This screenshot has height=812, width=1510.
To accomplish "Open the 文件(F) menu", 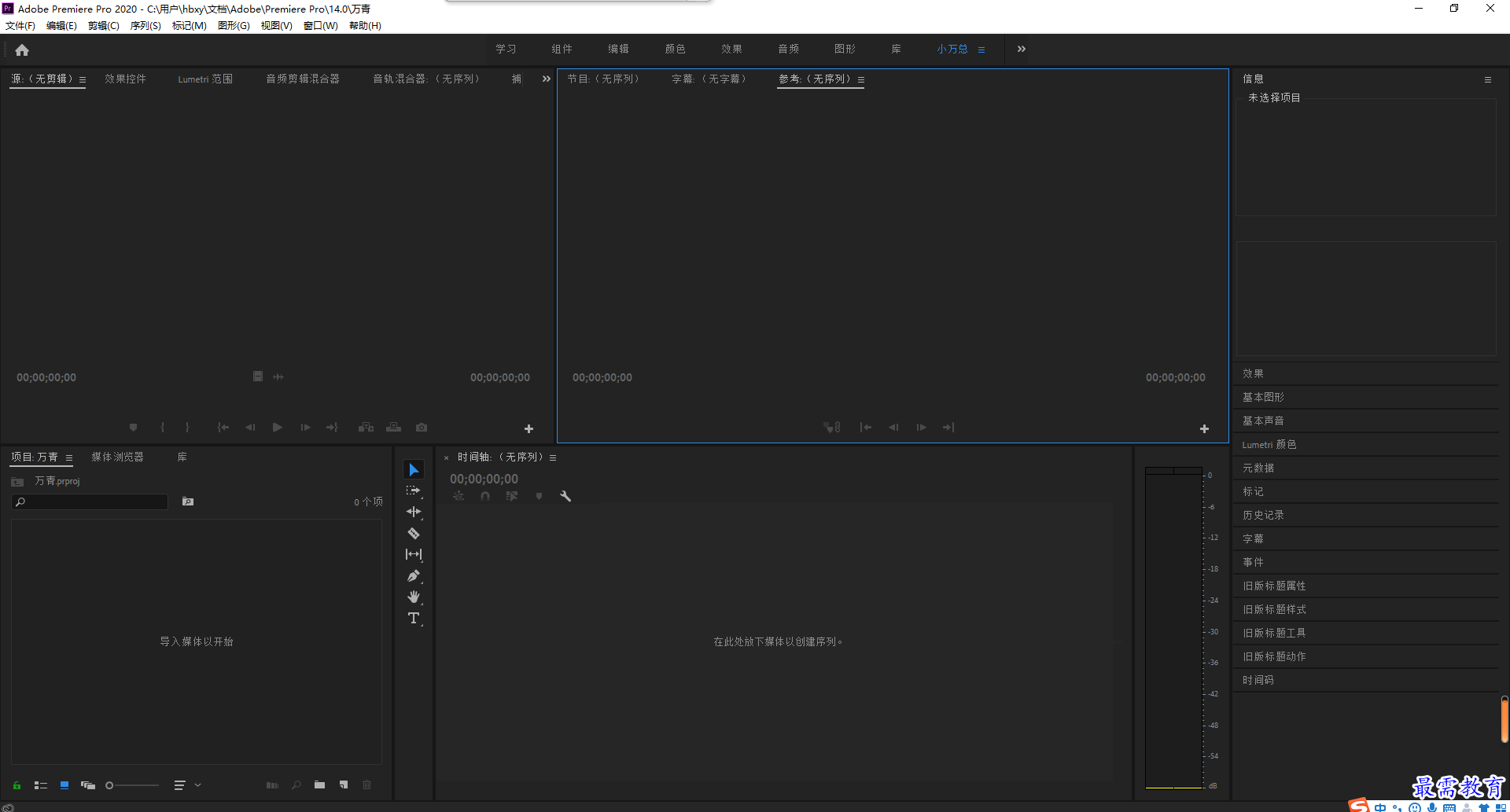I will (x=20, y=26).
